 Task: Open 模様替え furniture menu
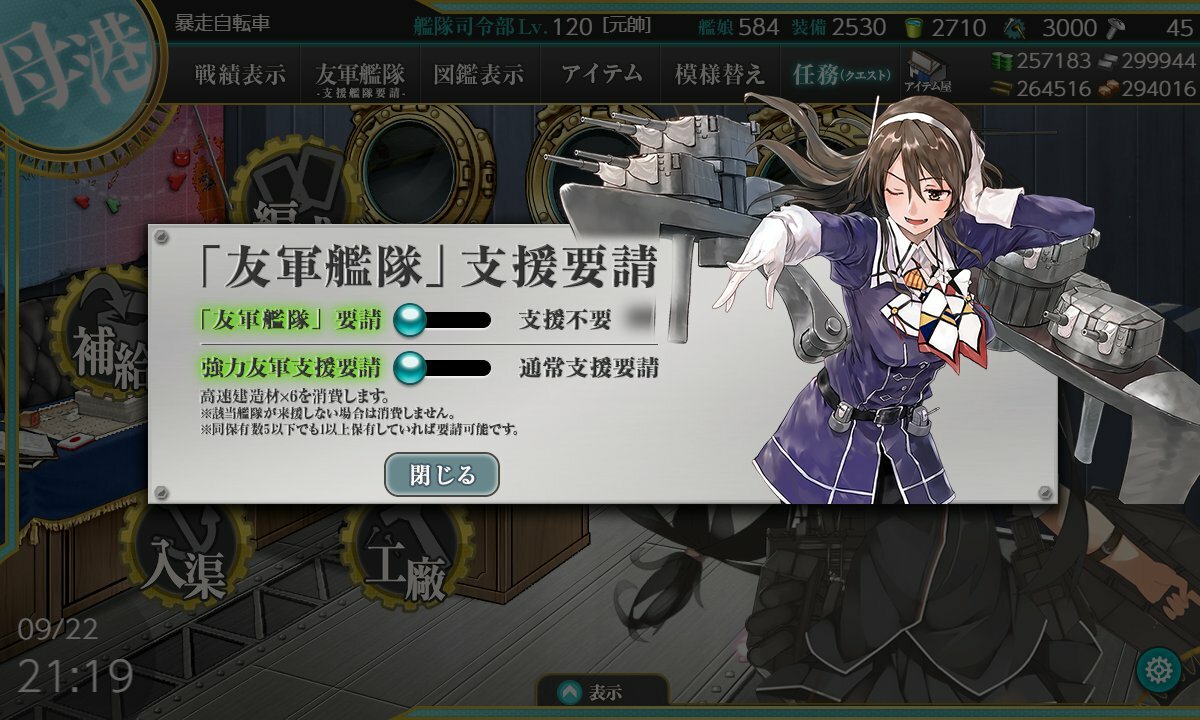(x=719, y=74)
